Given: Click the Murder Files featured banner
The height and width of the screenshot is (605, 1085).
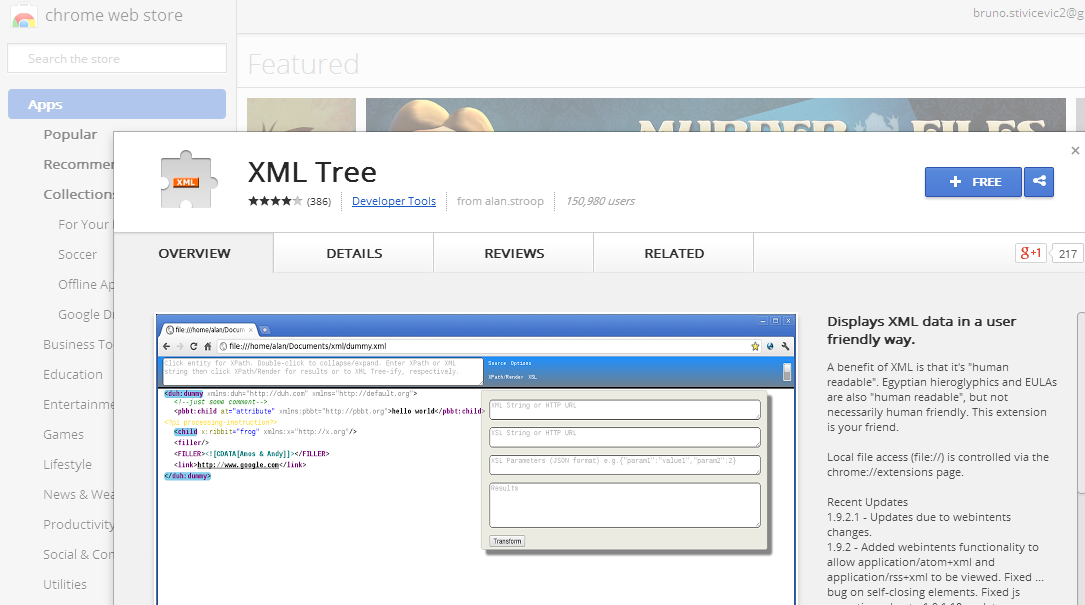Looking at the screenshot, I should point(715,114).
